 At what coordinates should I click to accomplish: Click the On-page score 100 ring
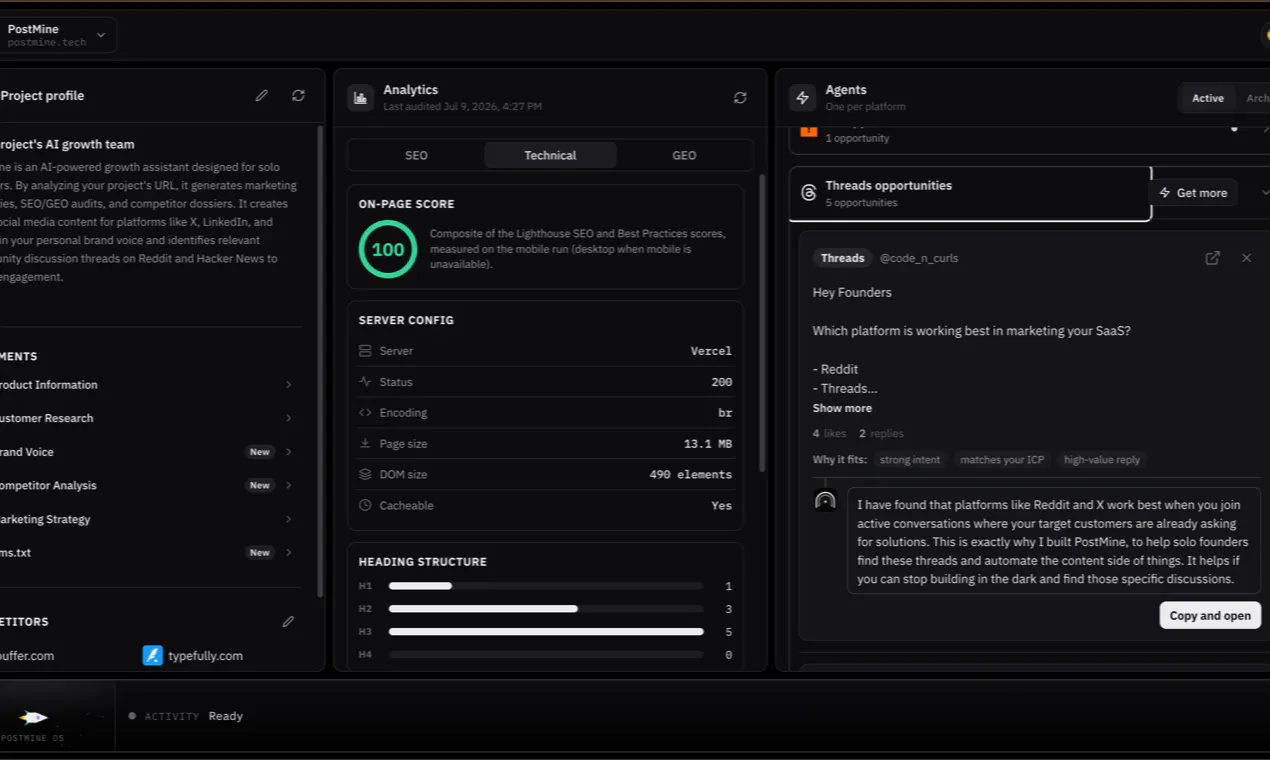tap(388, 249)
